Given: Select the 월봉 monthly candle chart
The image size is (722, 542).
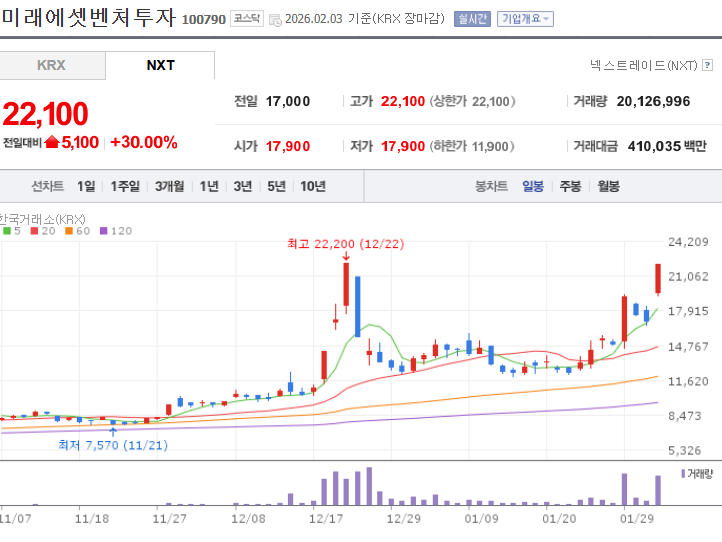Looking at the screenshot, I should 608,186.
